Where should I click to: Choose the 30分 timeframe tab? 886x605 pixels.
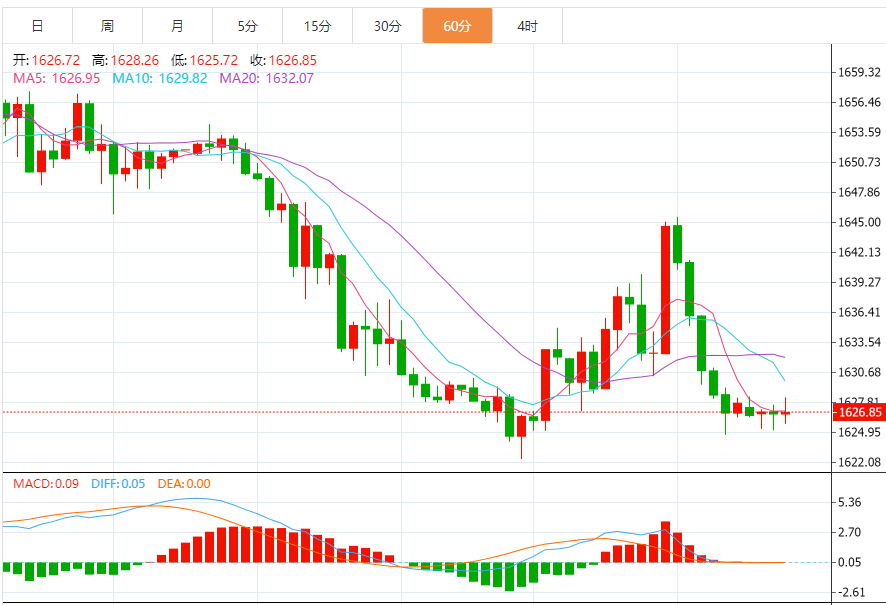388,26
